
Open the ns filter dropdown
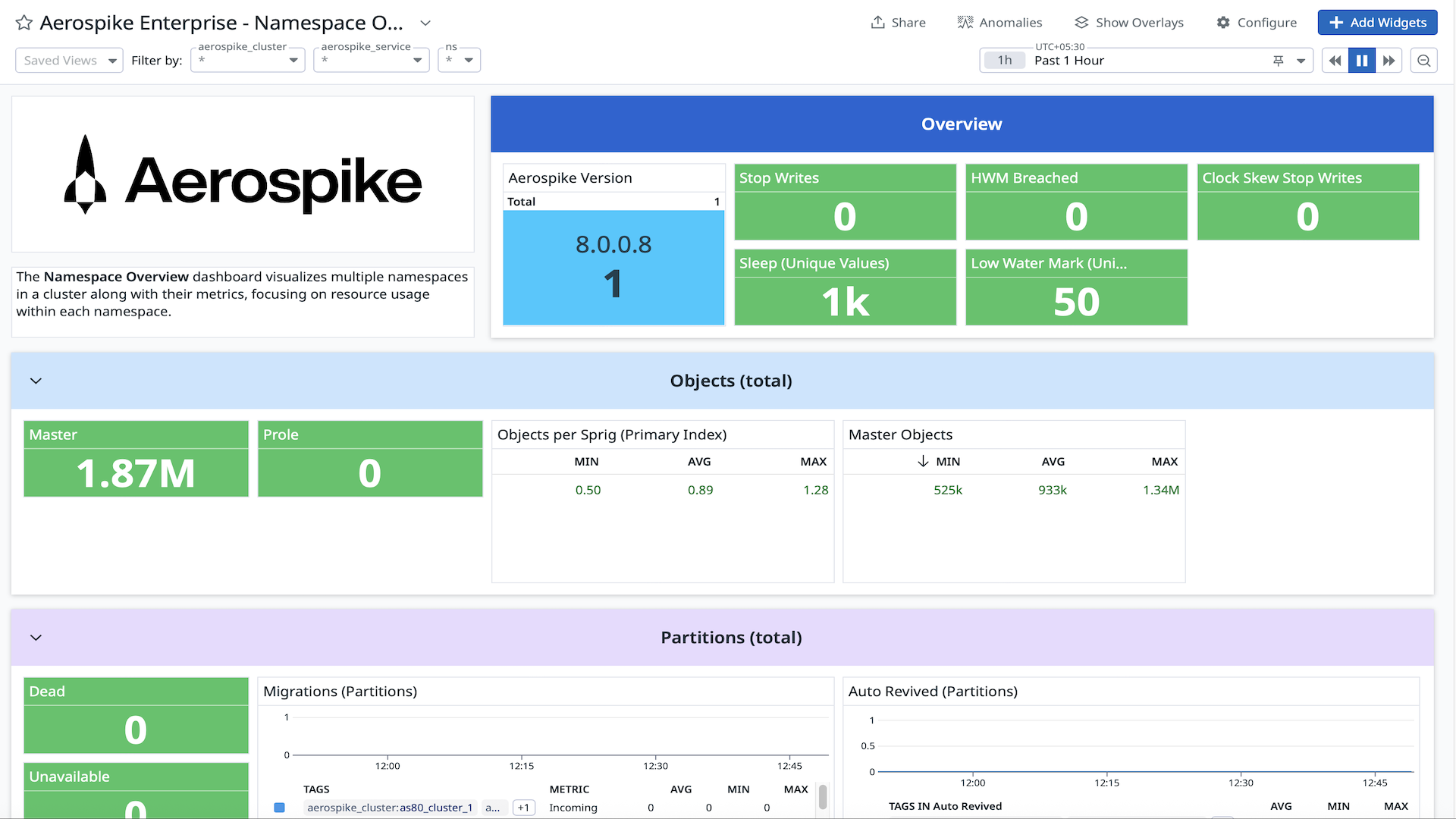460,61
